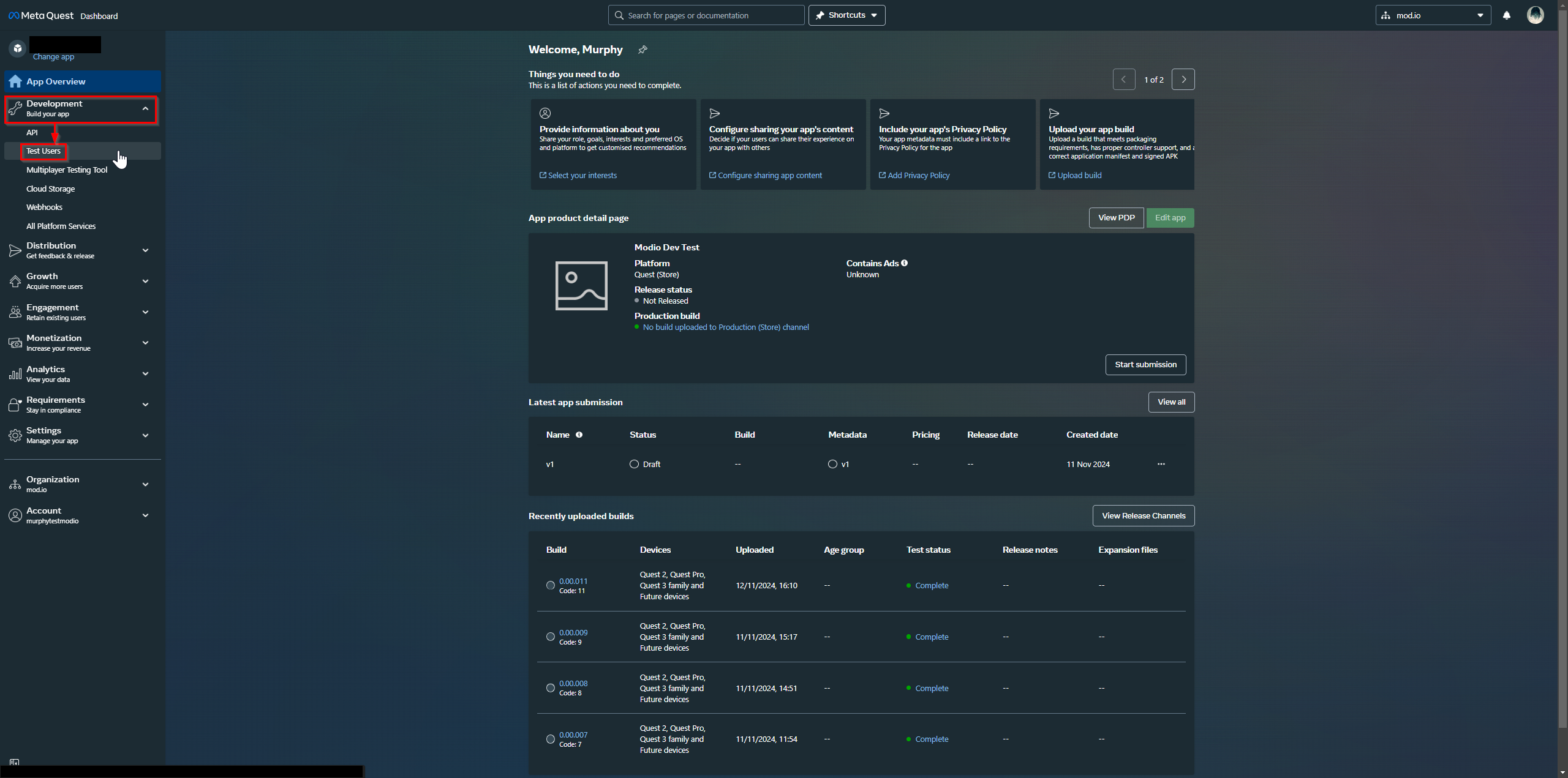Viewport: 1568px width, 778px height.
Task: Click the Development wrench icon
Action: (x=15, y=109)
